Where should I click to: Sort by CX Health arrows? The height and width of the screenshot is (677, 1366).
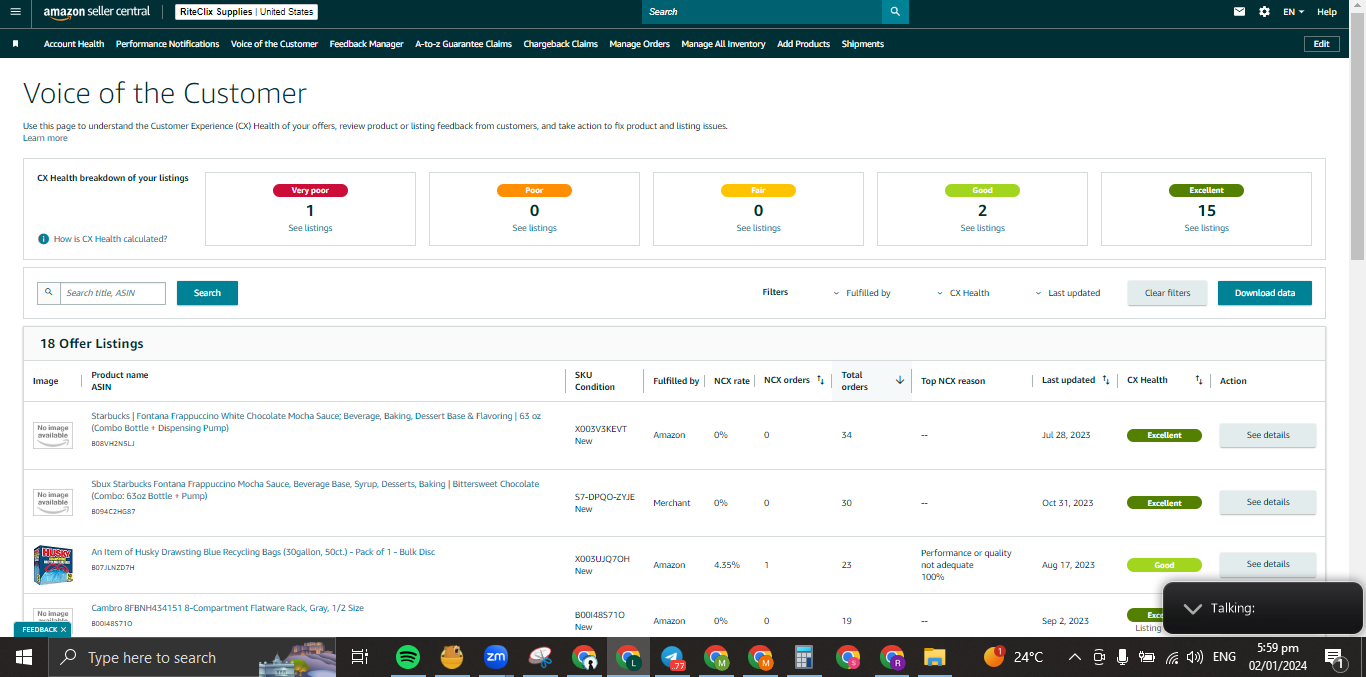coord(1199,380)
